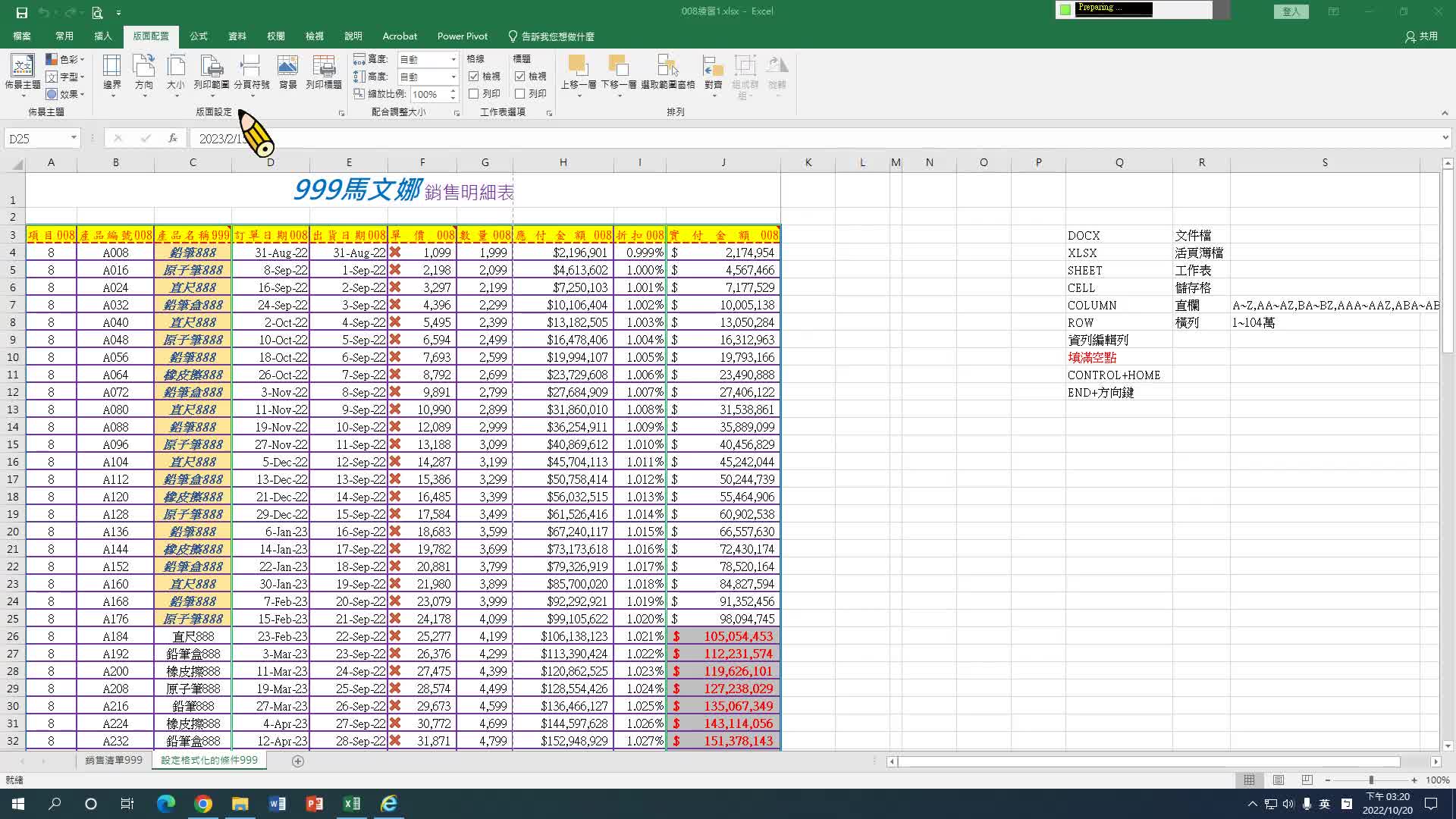Choose page 方向 orientation
1456x819 pixels.
pyautogui.click(x=144, y=76)
